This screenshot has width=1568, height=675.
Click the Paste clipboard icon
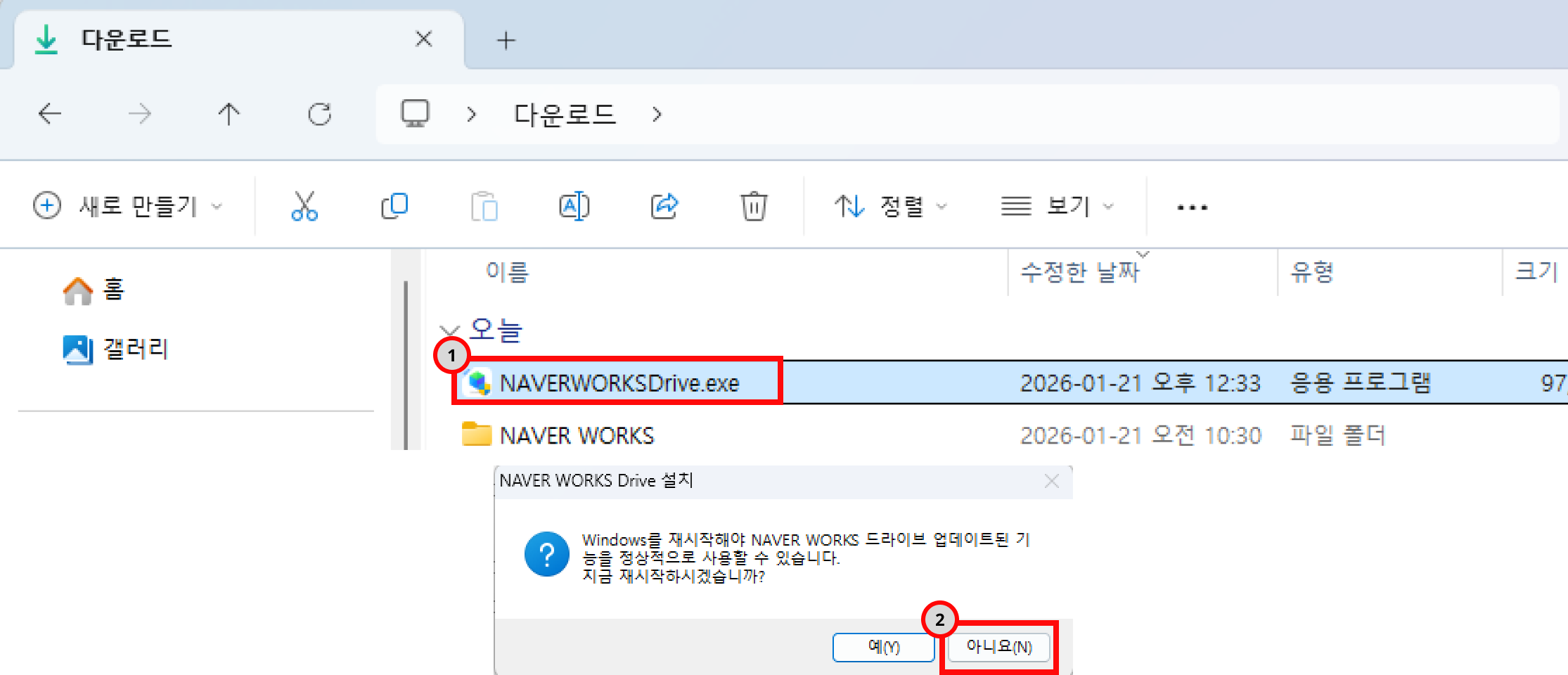[x=484, y=206]
